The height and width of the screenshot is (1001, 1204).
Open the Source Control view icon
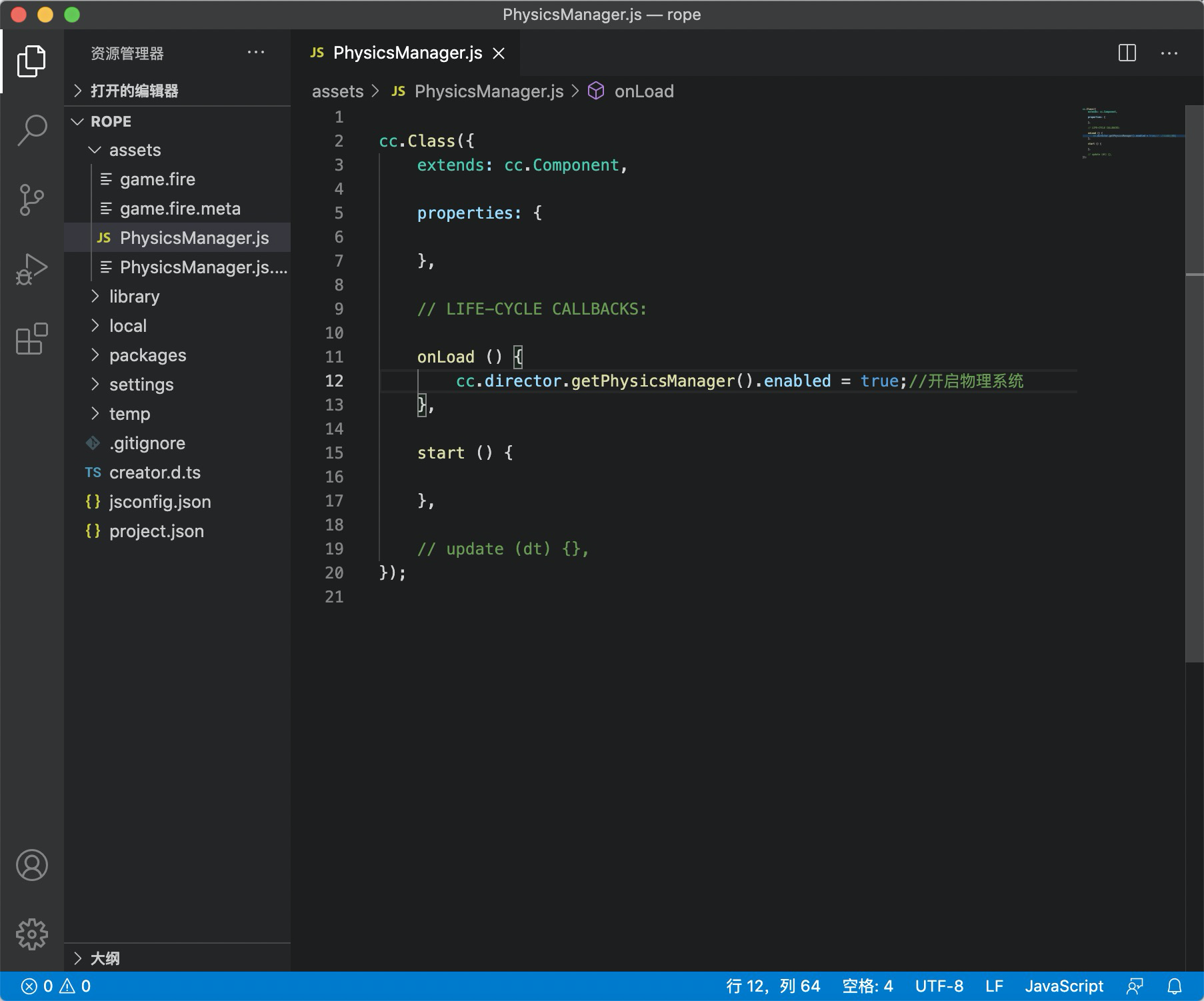(x=31, y=199)
